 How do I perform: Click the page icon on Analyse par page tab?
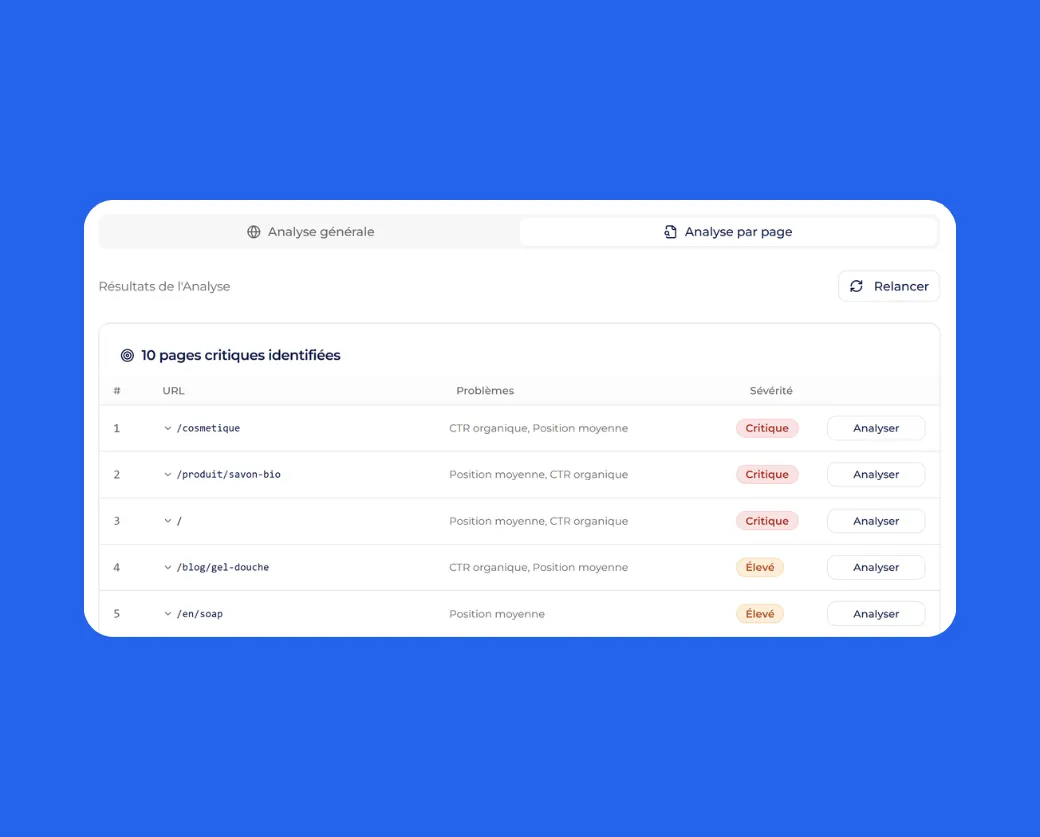[x=669, y=231]
